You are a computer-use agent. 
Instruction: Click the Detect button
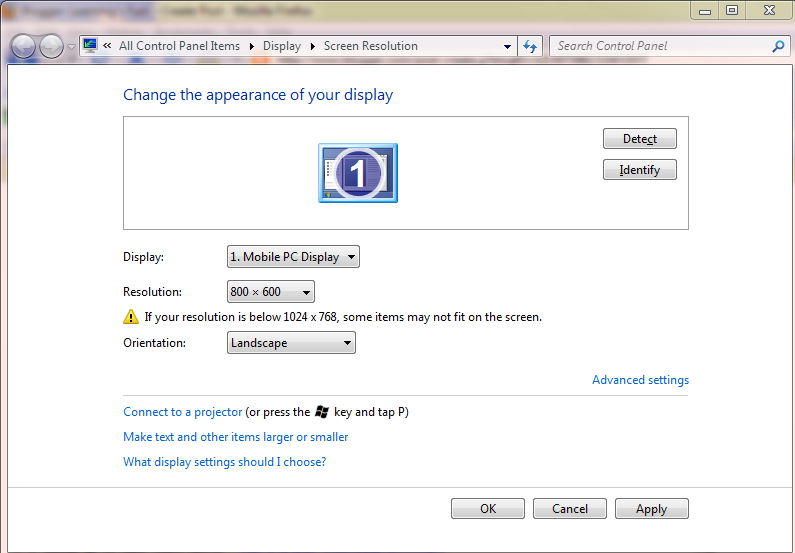click(x=639, y=139)
